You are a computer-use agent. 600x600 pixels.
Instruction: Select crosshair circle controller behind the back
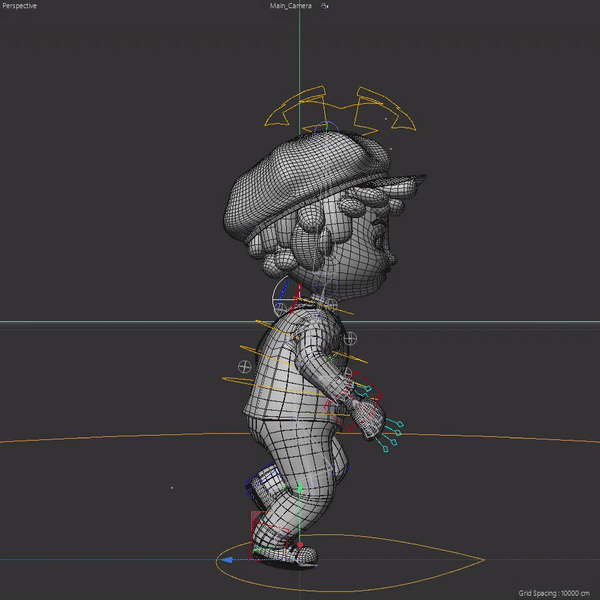pyautogui.click(x=245, y=367)
